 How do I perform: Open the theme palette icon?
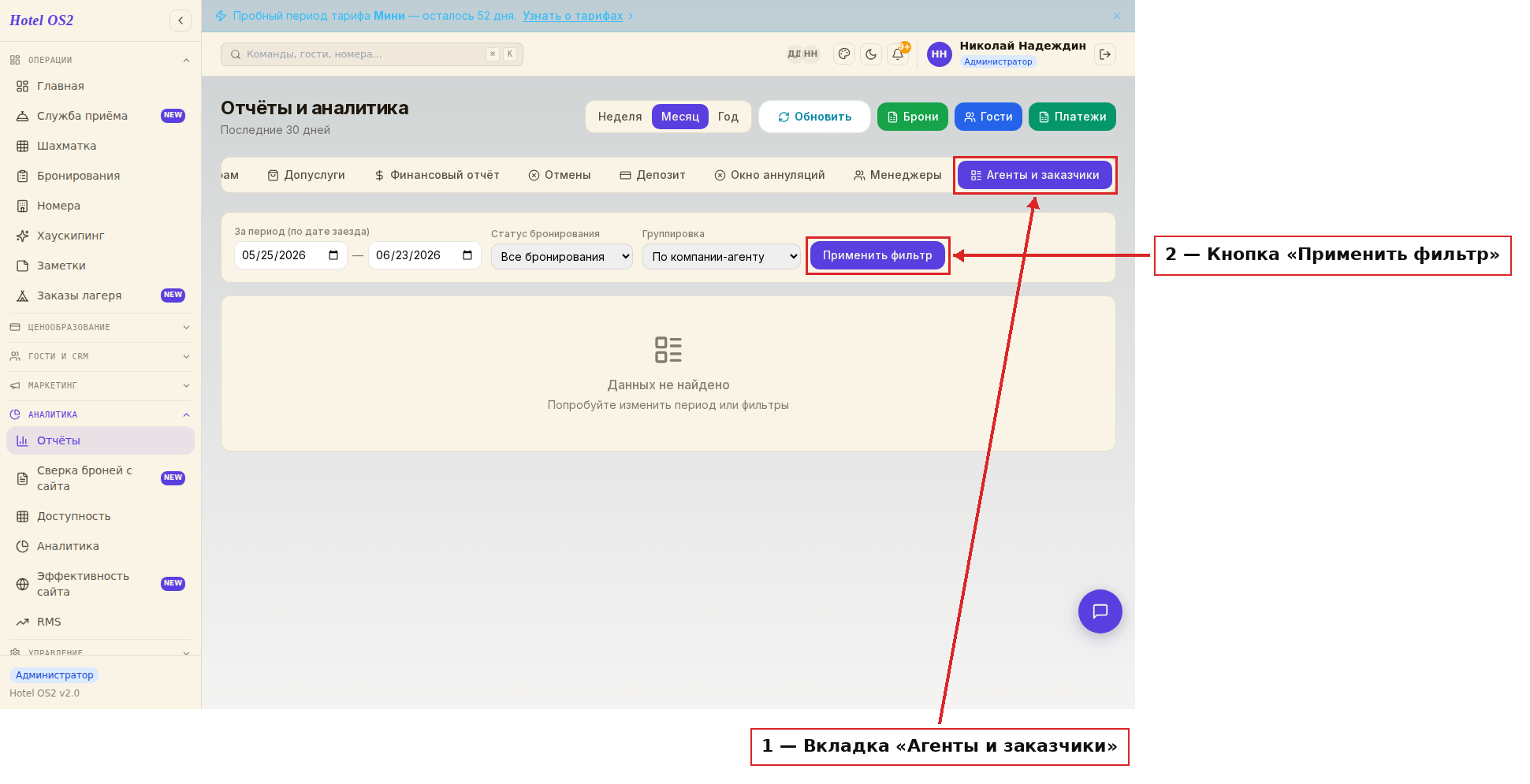(844, 54)
